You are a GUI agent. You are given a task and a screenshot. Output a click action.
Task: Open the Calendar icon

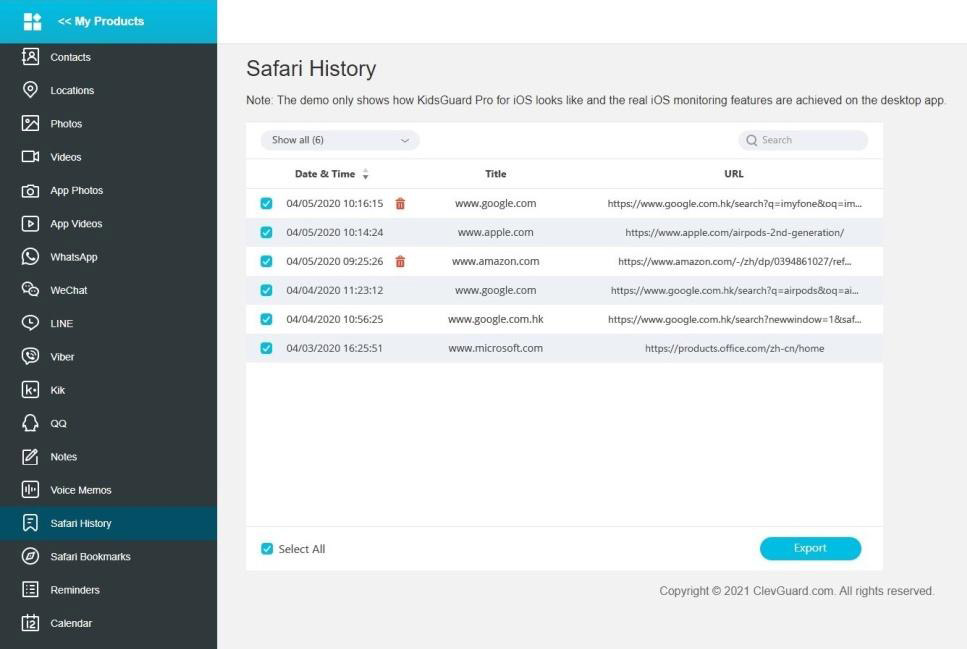pyautogui.click(x=30, y=622)
